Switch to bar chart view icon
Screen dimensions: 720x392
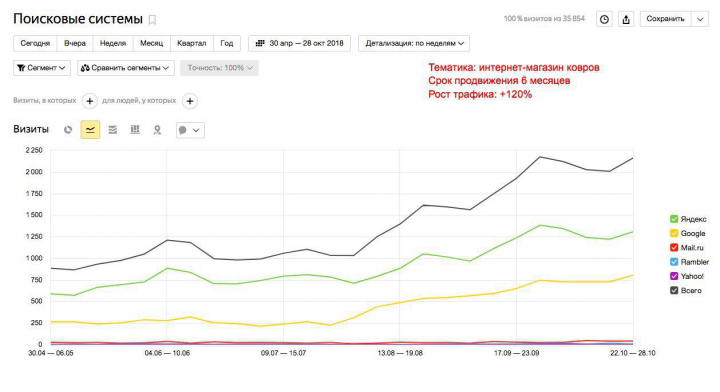[x=135, y=130]
